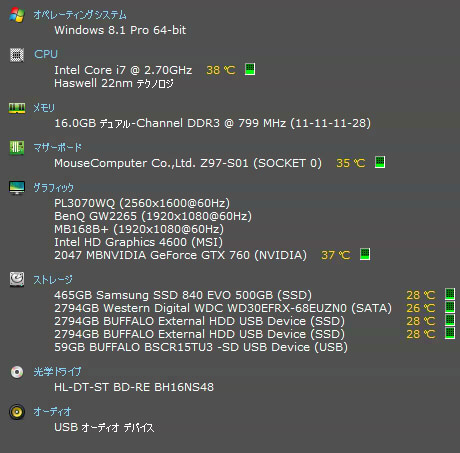
Task: Click the CPU chip icon
Action: point(17,55)
